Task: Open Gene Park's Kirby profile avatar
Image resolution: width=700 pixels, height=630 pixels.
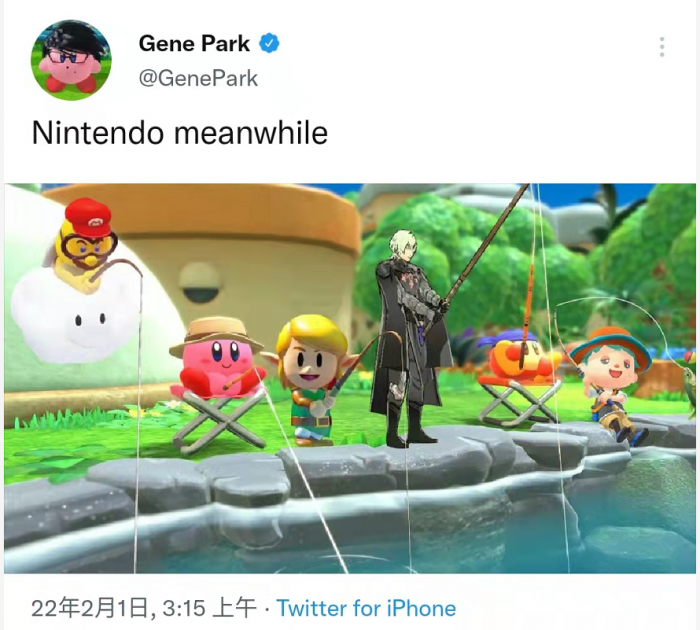Action: [71, 60]
